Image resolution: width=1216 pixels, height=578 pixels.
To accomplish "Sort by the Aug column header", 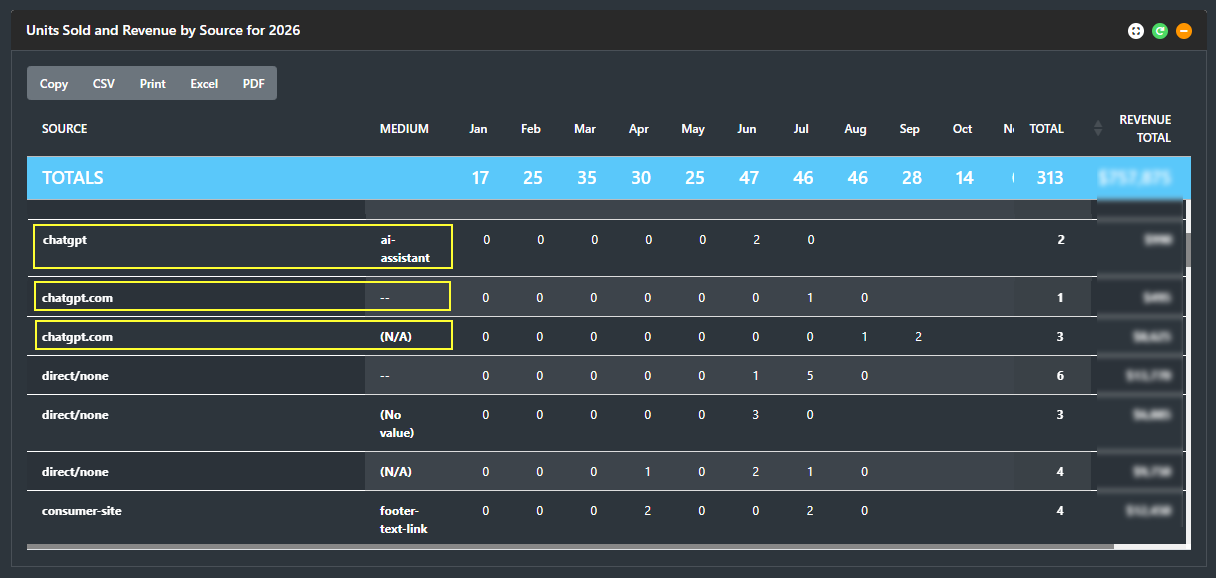I will [855, 129].
